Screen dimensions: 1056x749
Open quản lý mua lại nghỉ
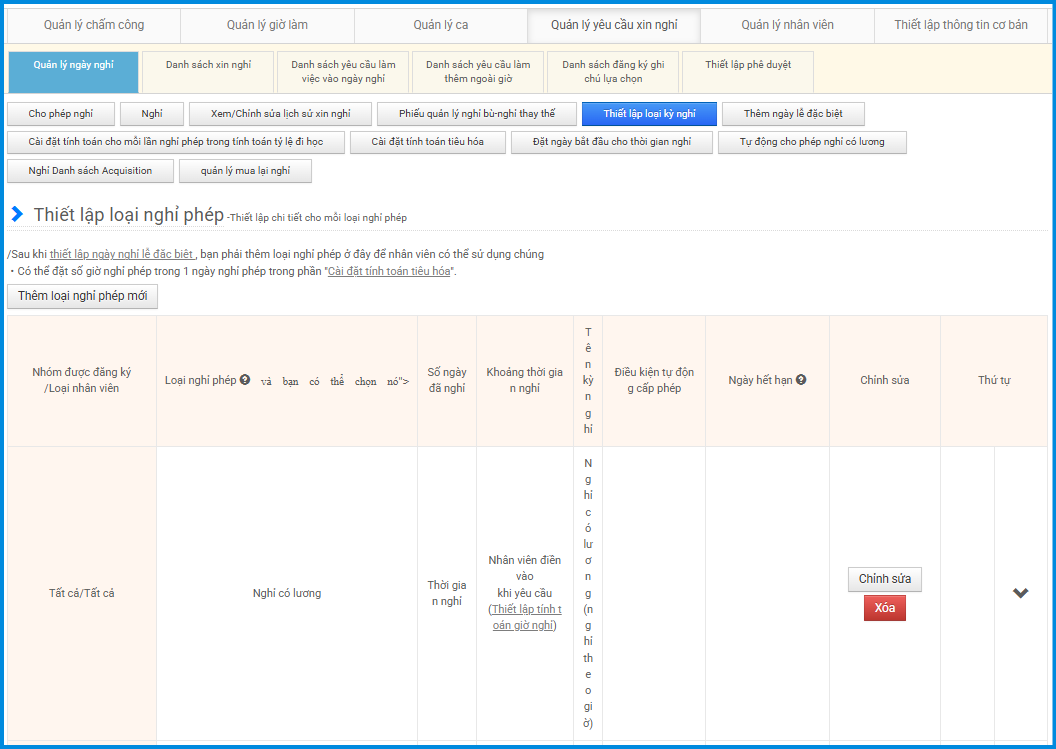245,171
